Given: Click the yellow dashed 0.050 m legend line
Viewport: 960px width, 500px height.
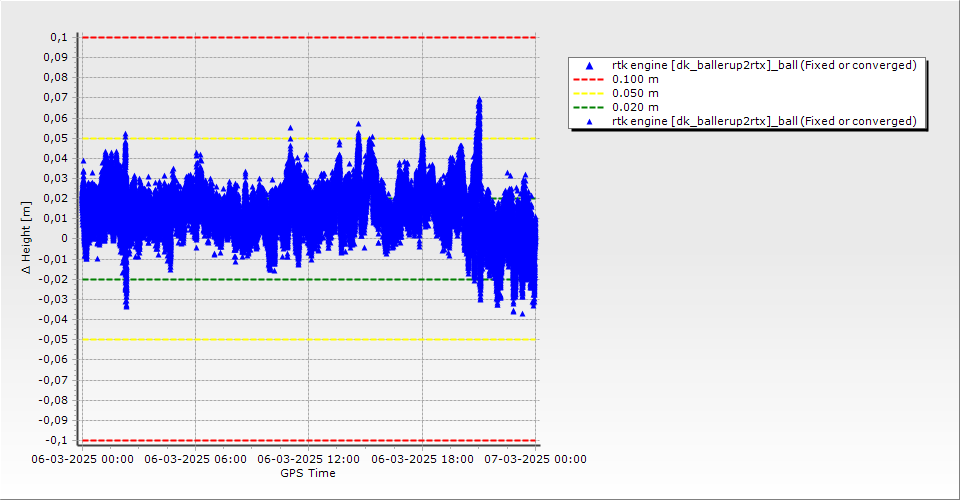Looking at the screenshot, I should point(588,93).
